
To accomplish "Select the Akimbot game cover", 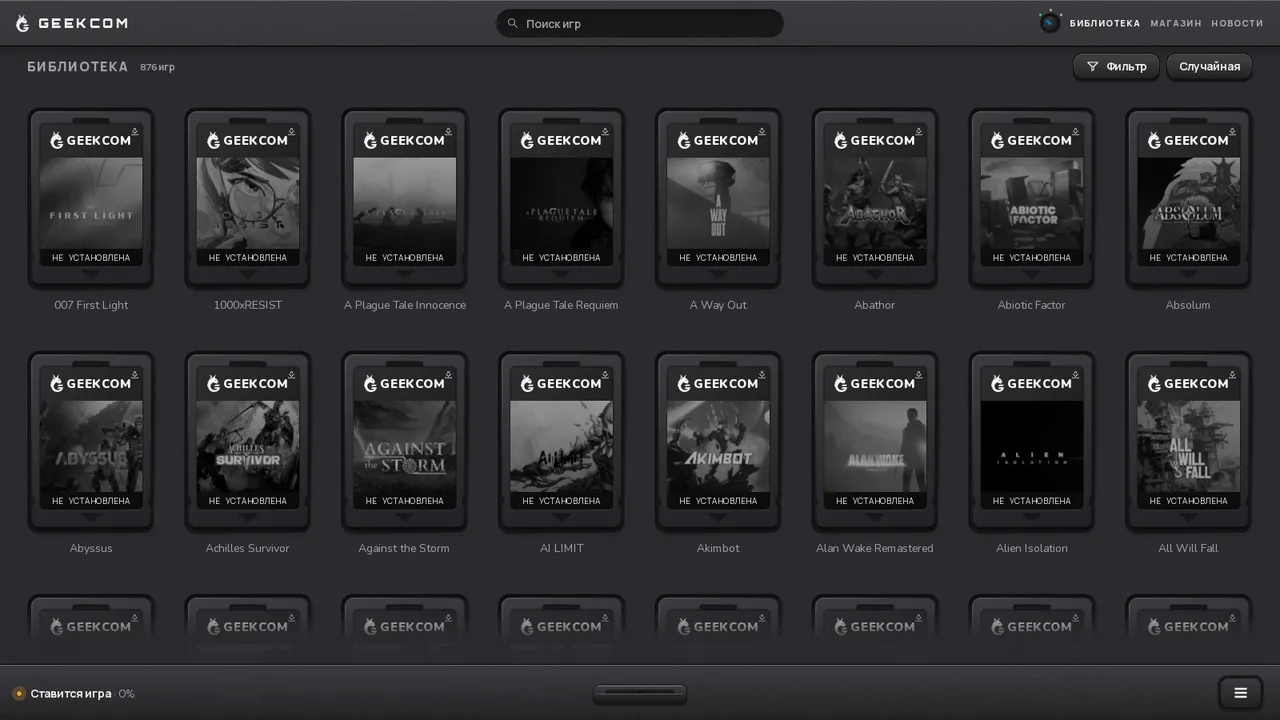I will 718,447.
